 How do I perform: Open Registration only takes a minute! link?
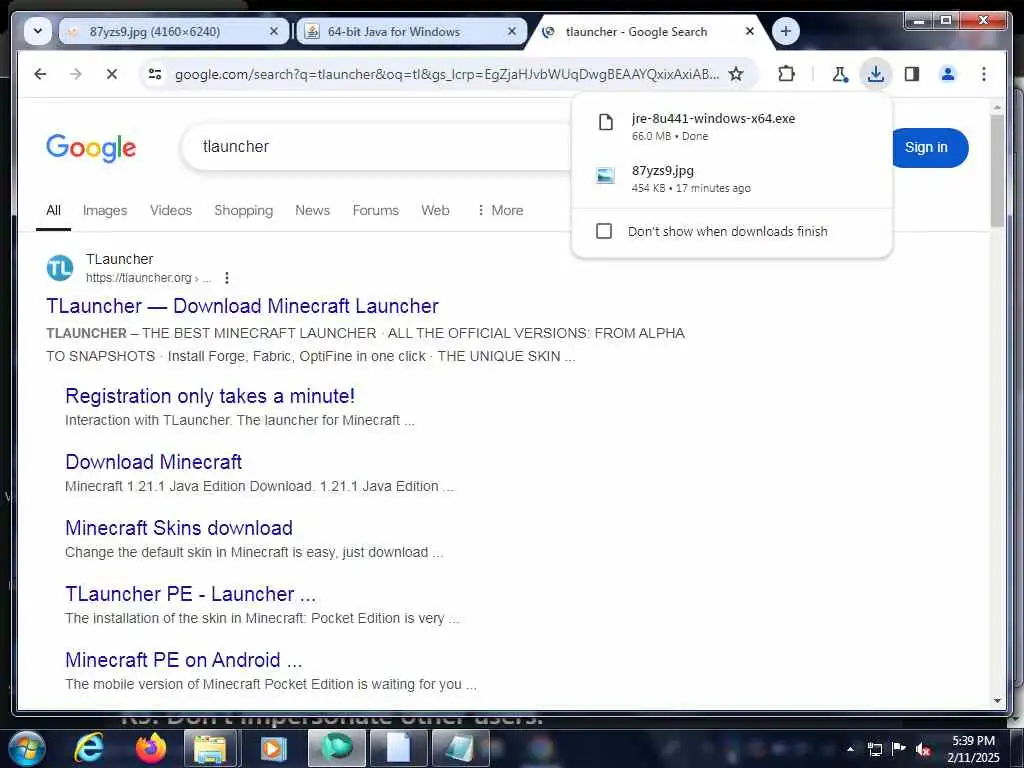210,396
